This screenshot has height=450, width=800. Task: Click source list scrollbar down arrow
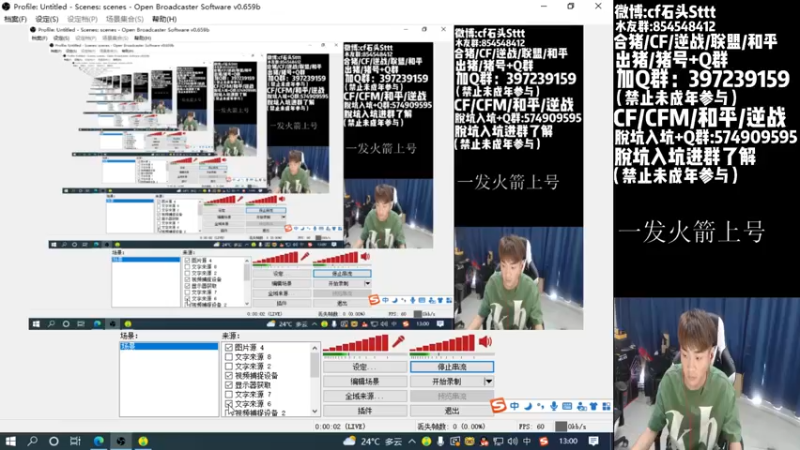pos(314,411)
